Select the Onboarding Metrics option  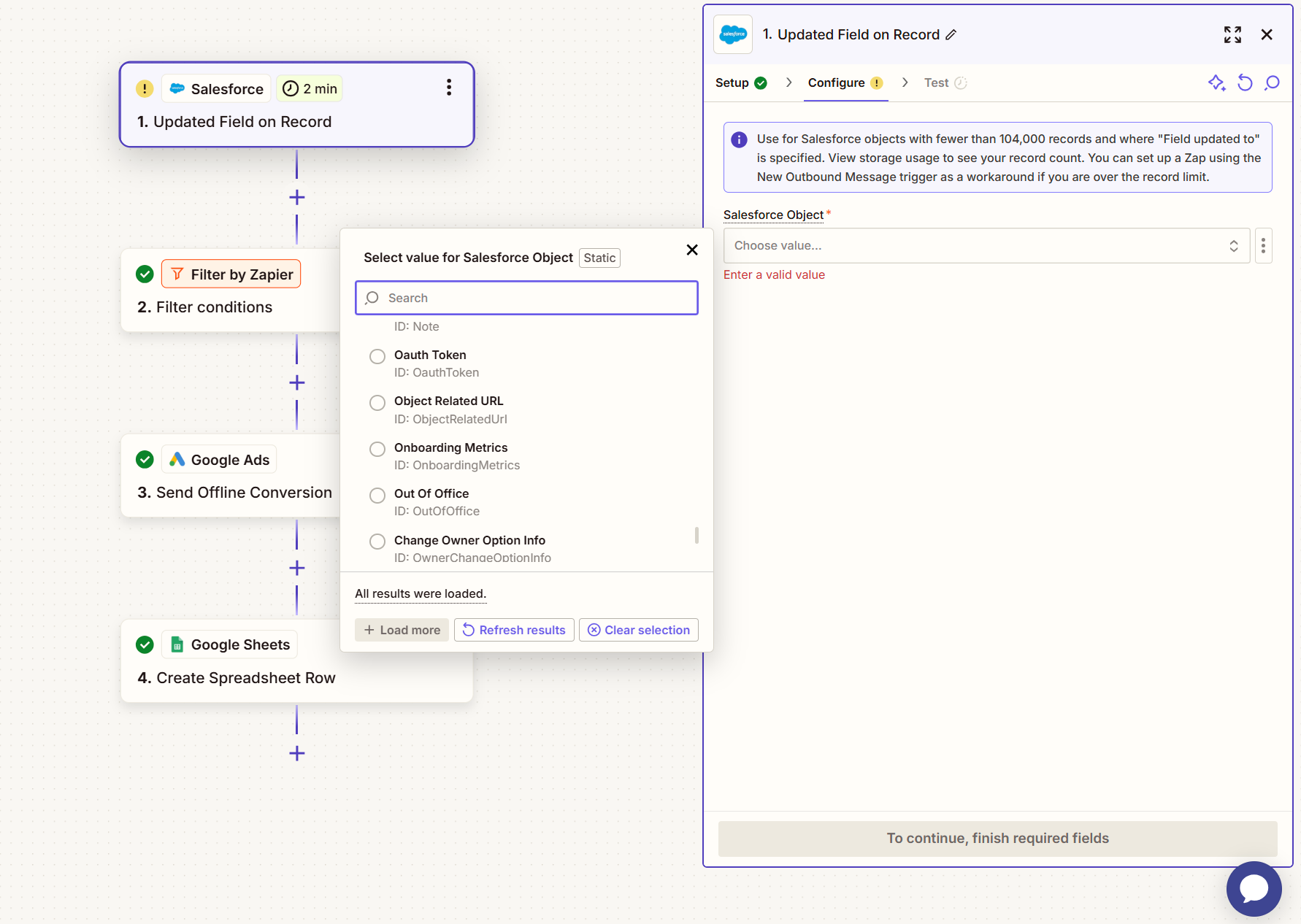point(377,450)
